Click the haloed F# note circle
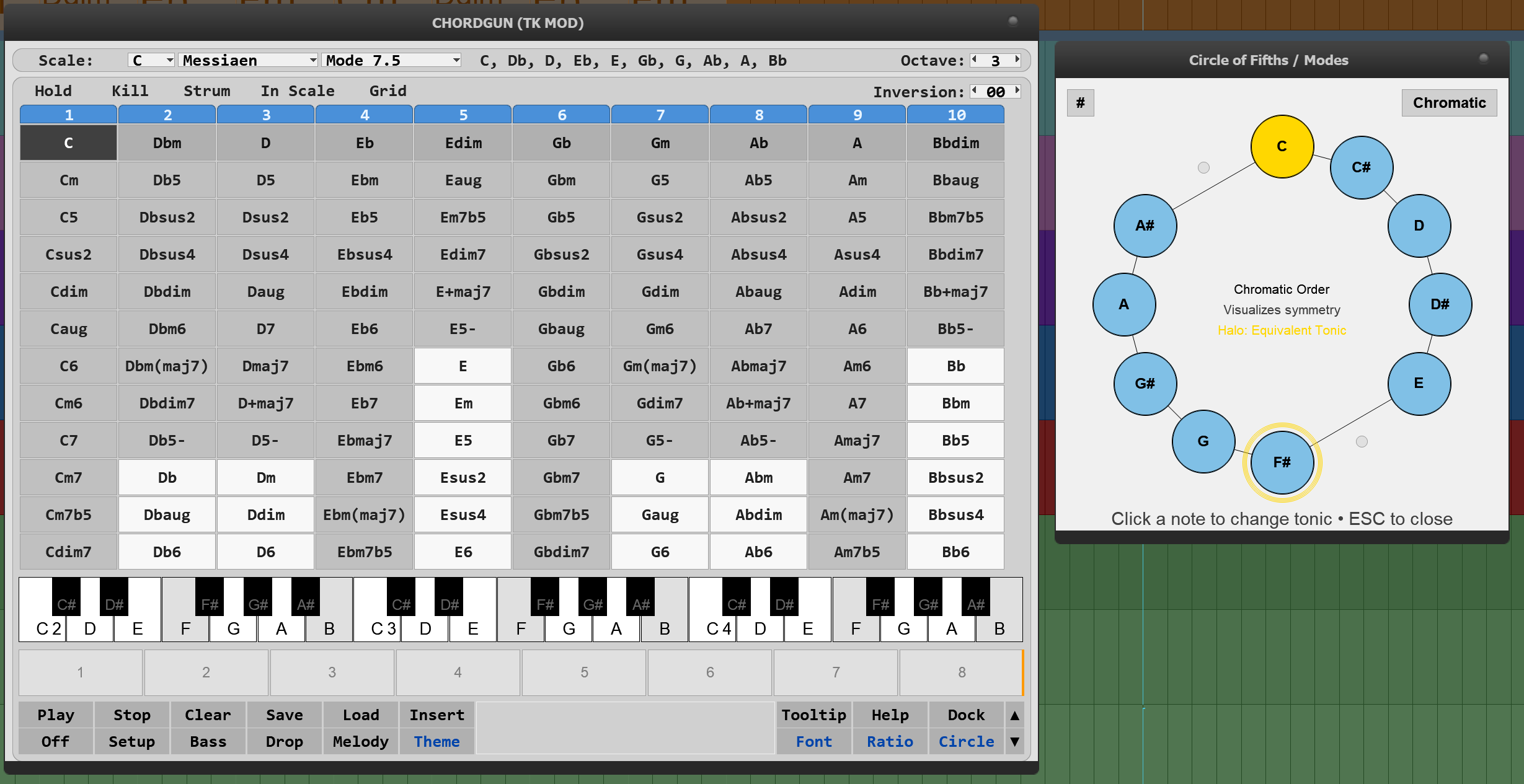Viewport: 1524px width, 784px height. (x=1282, y=462)
